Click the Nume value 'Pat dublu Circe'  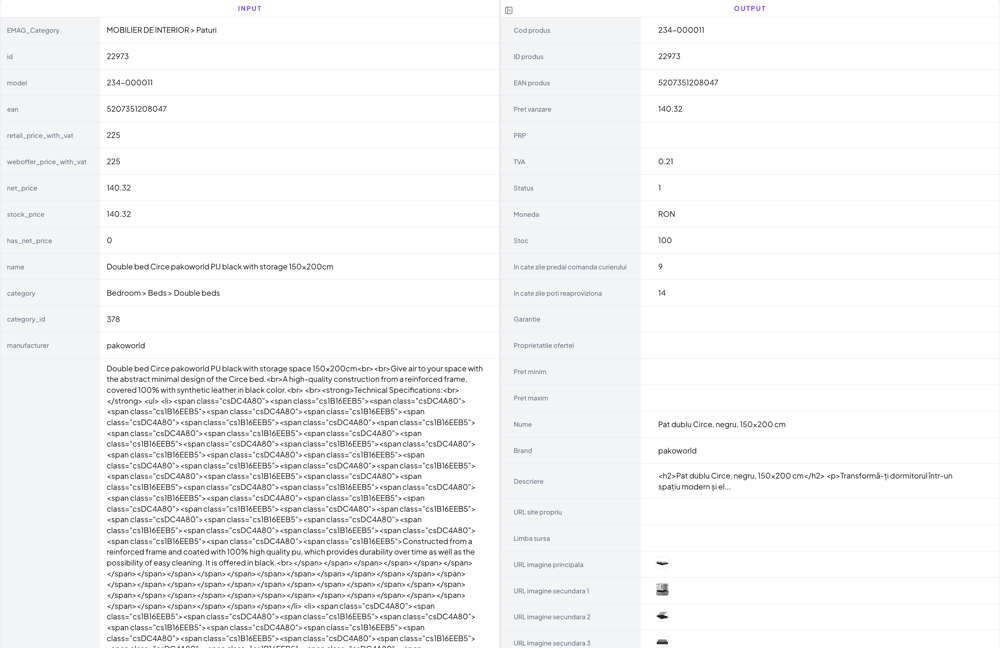click(x=721, y=424)
